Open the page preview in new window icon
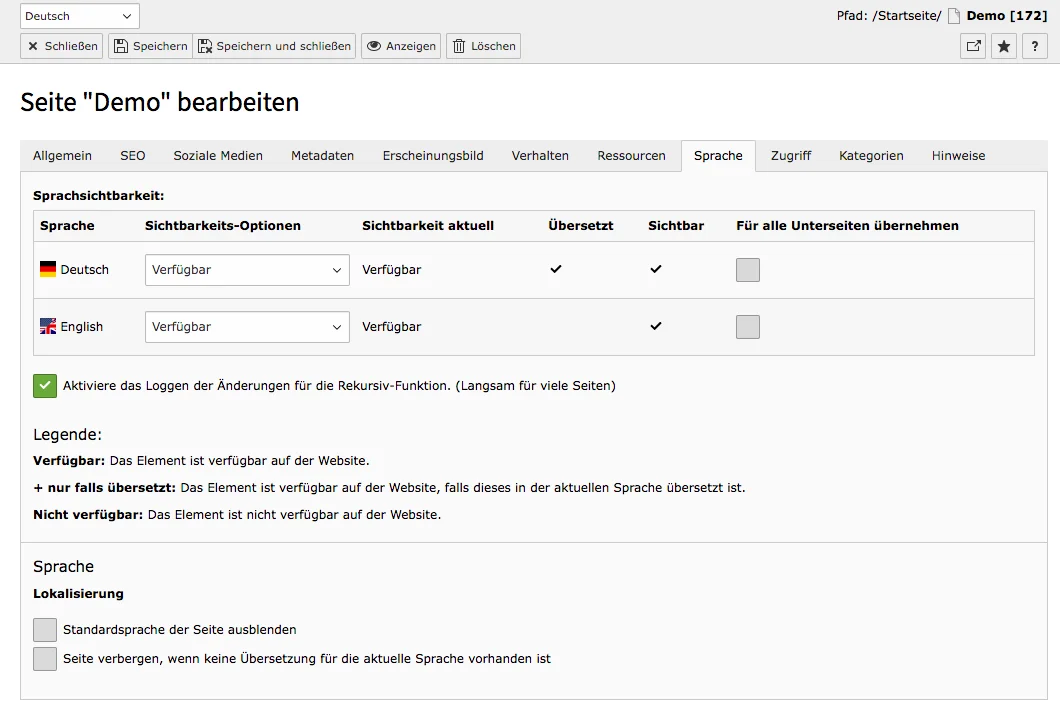This screenshot has width=1060, height=705. coord(972,45)
